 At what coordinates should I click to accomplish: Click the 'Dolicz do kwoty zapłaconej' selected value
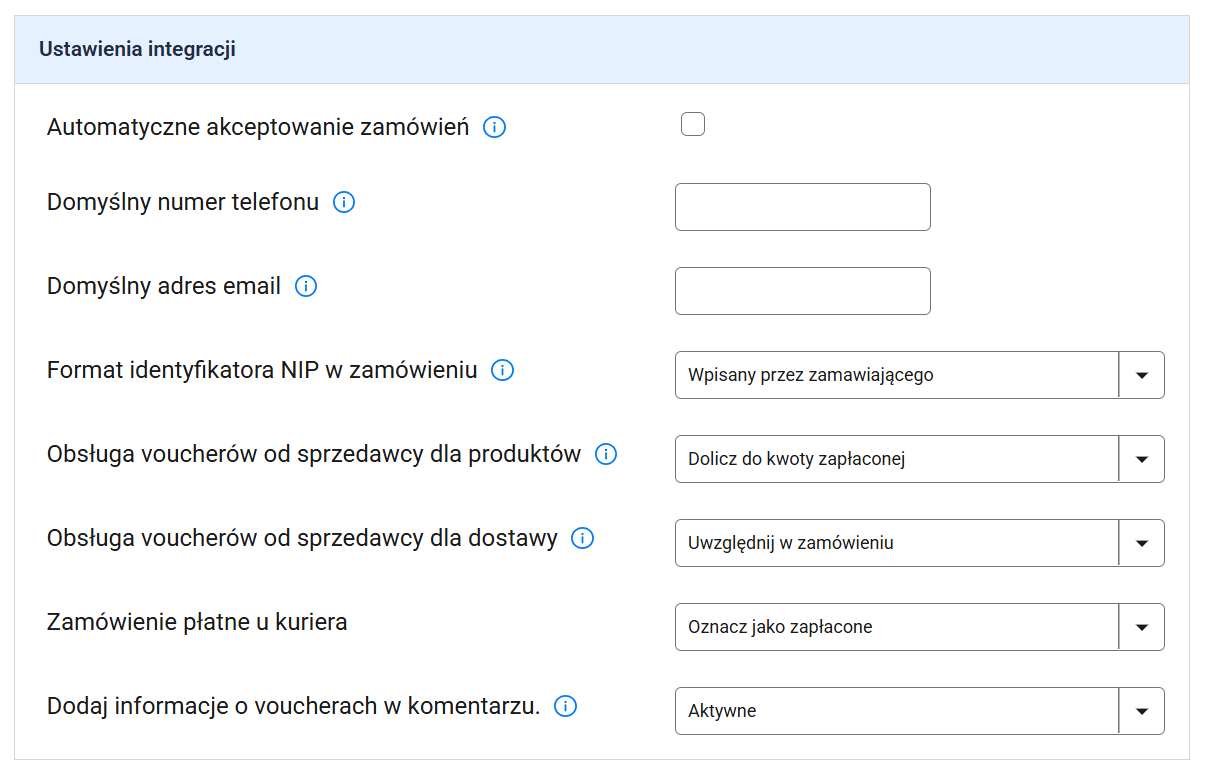tap(797, 459)
